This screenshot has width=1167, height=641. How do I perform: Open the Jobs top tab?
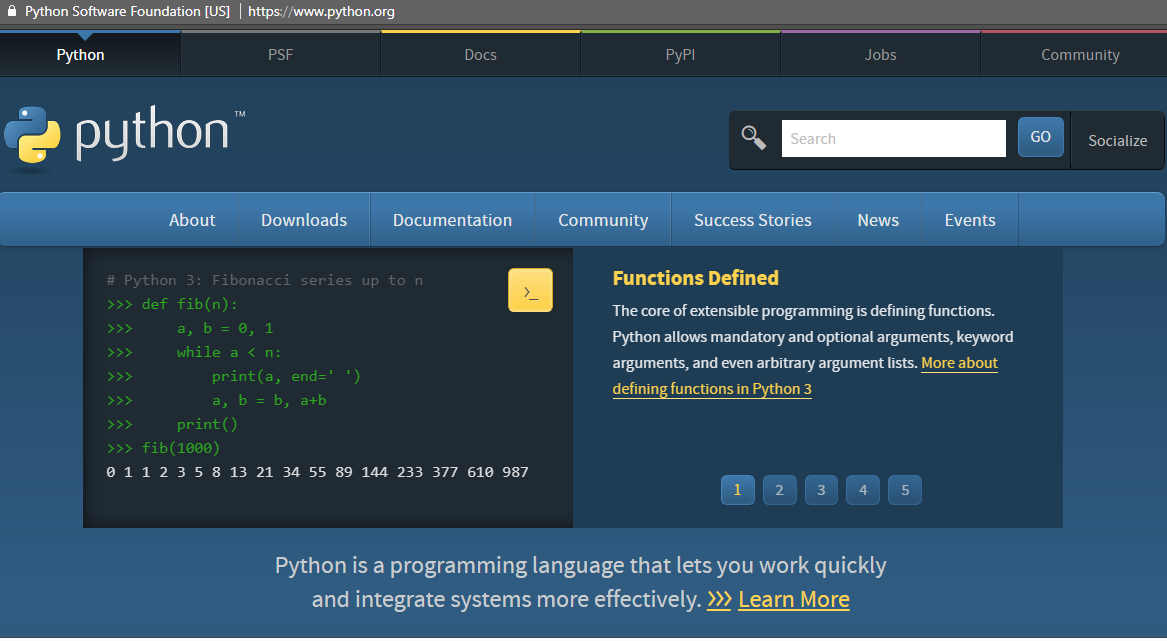point(880,55)
